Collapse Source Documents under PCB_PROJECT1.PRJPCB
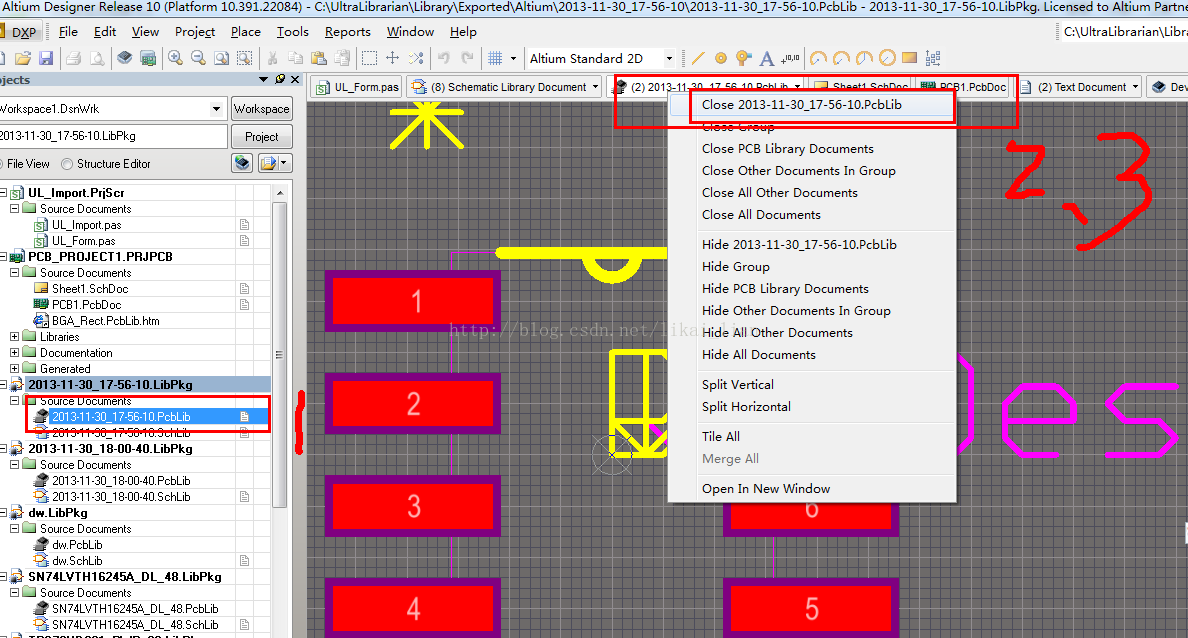 [x=14, y=272]
